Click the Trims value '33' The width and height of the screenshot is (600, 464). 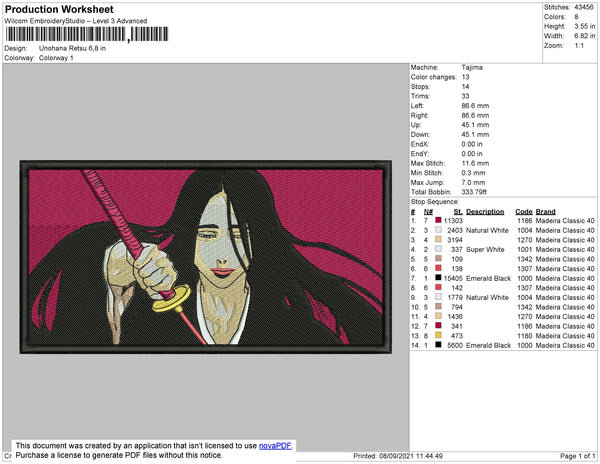point(465,96)
